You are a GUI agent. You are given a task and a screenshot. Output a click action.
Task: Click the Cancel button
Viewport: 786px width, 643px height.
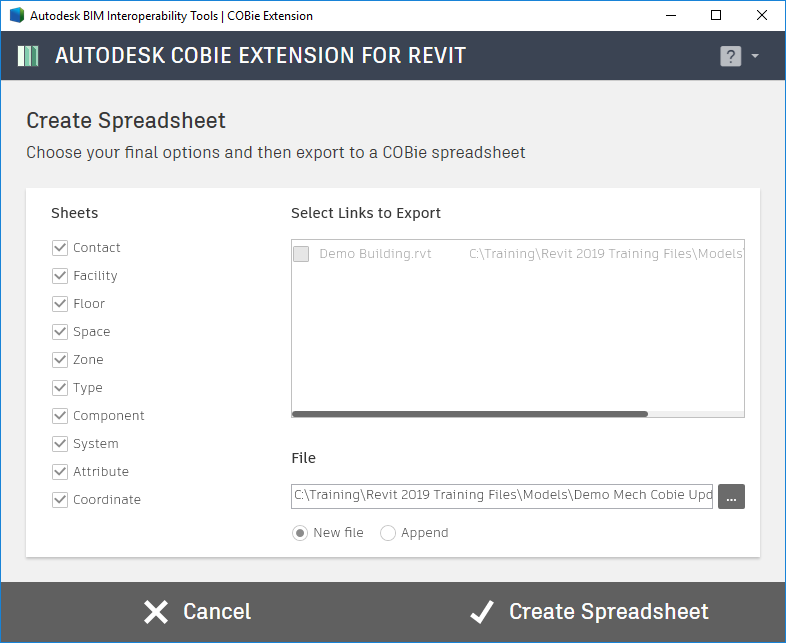(x=197, y=612)
